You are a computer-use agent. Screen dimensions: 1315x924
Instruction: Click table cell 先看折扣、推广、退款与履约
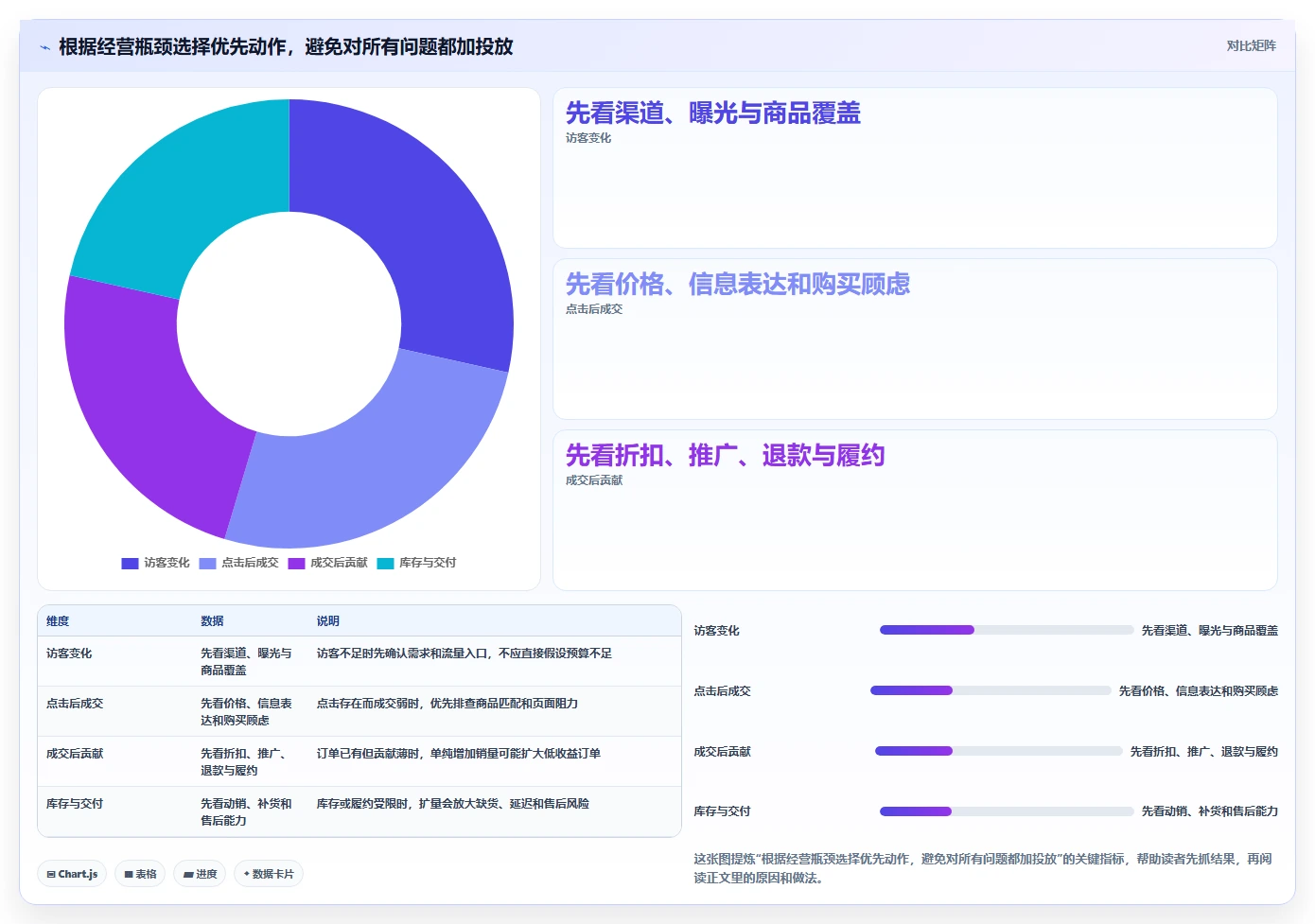pos(247,762)
